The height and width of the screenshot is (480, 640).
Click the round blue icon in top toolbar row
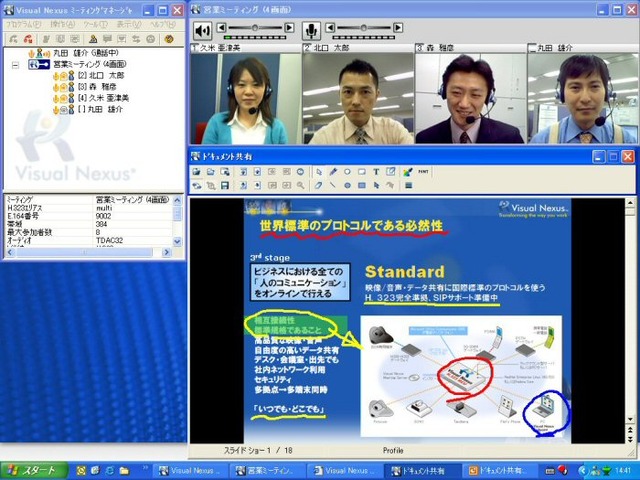point(300,172)
